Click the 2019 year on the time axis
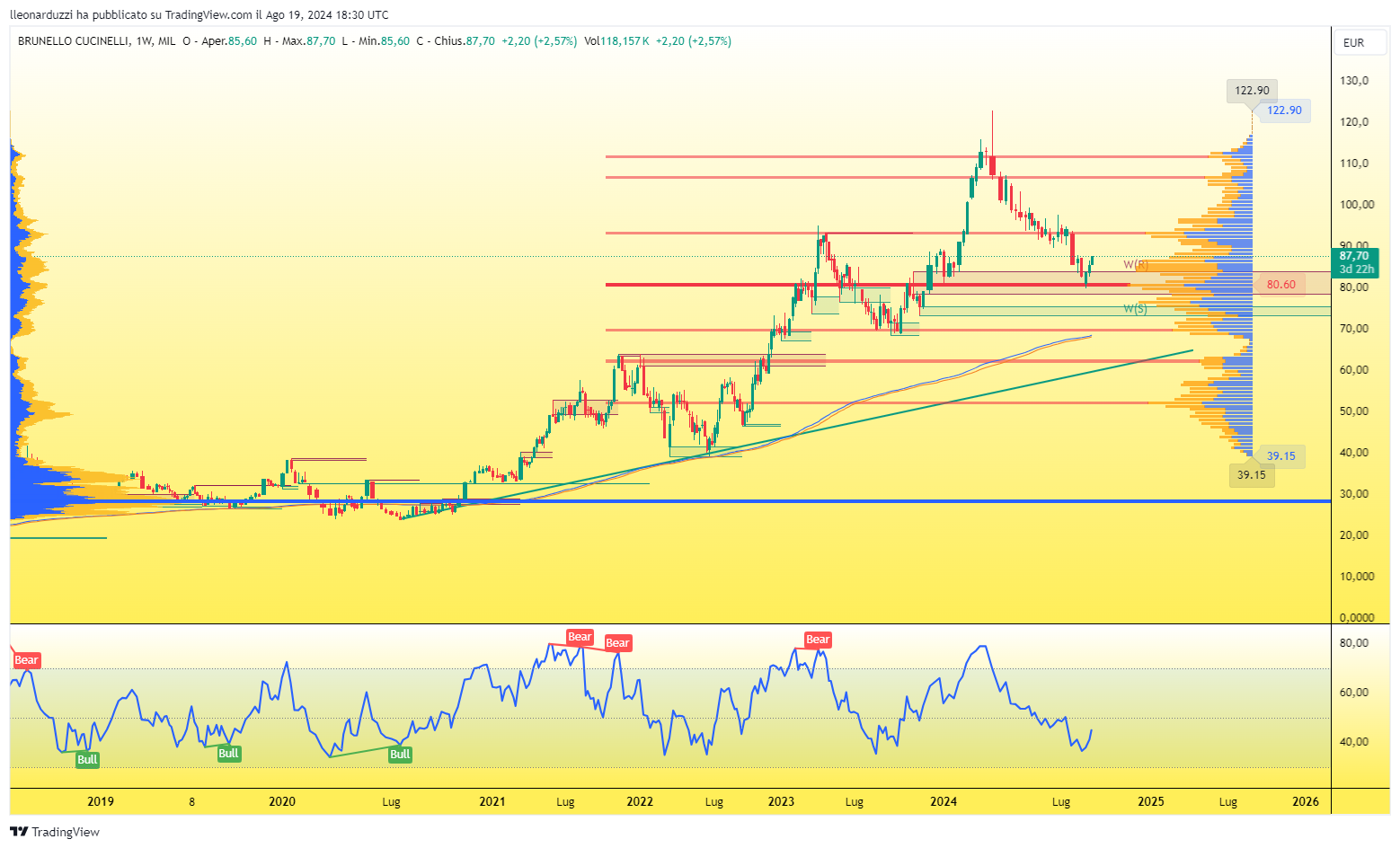 [x=101, y=801]
